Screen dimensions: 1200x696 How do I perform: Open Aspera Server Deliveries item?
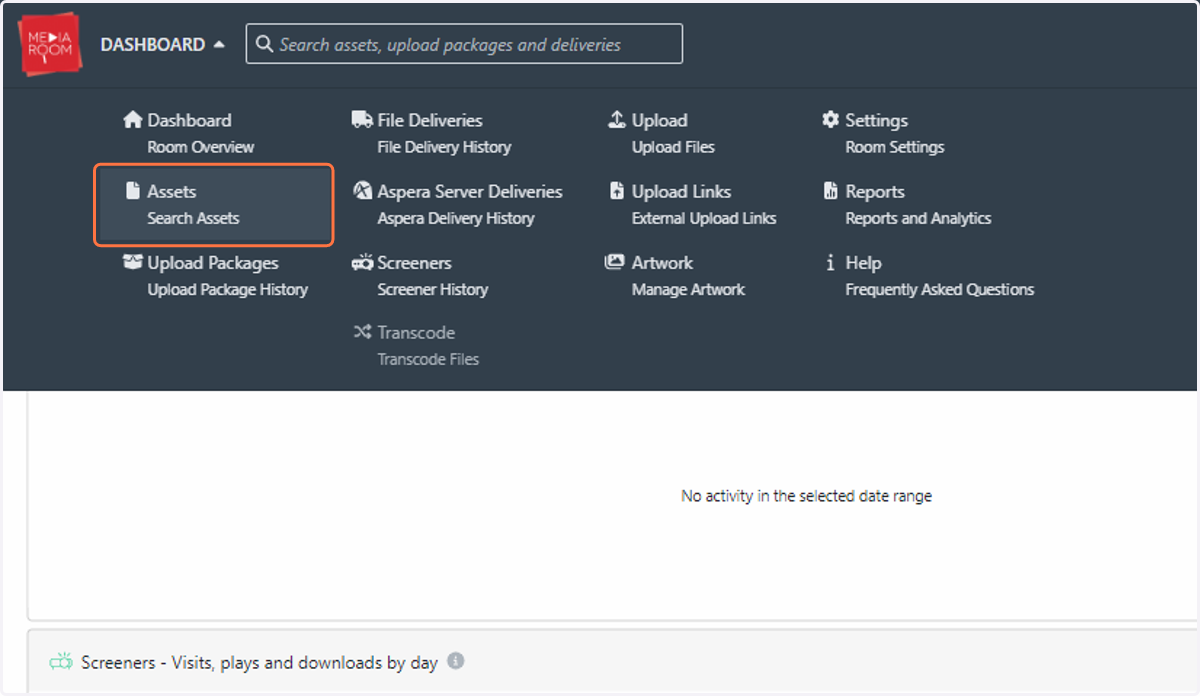tap(470, 191)
